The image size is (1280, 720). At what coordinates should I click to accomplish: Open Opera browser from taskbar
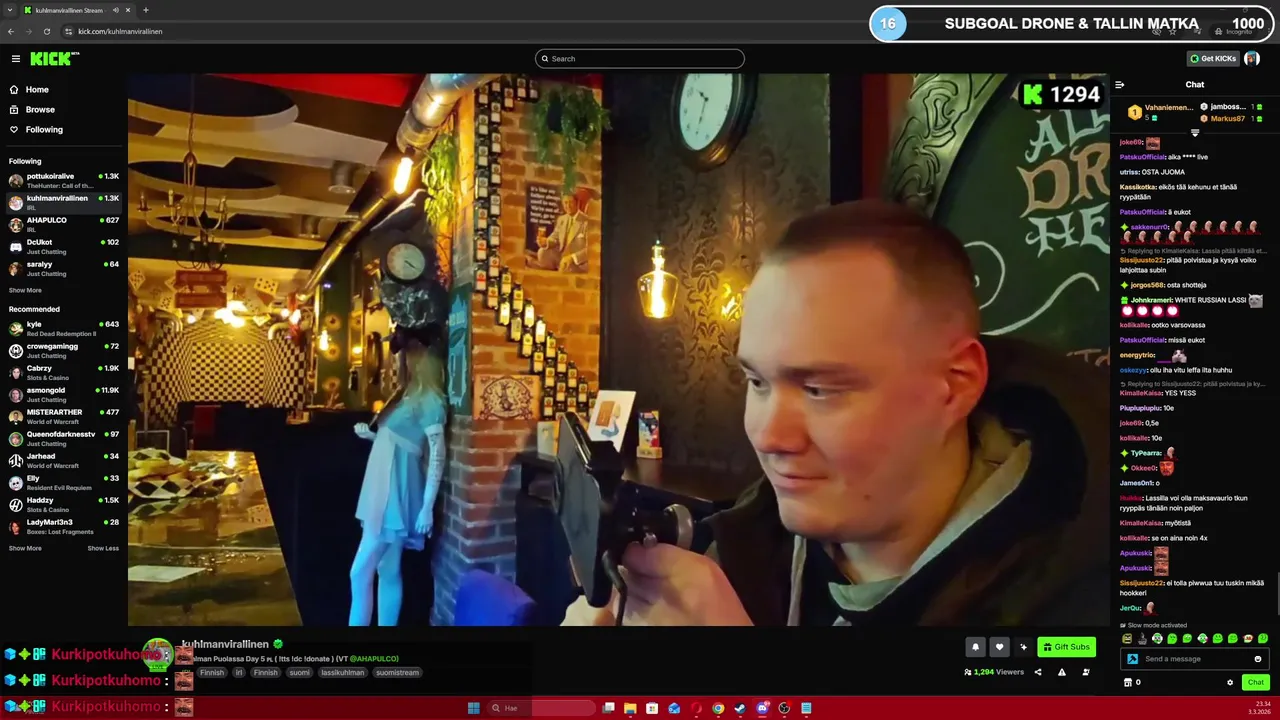click(696, 708)
